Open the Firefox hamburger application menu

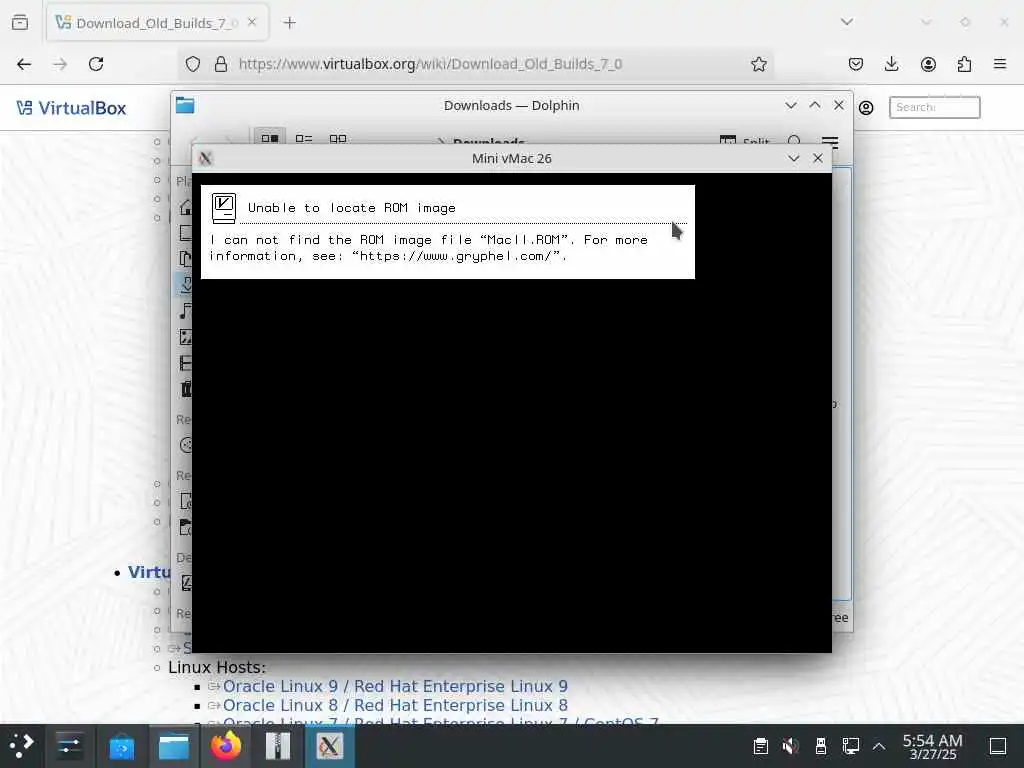[x=1000, y=64]
